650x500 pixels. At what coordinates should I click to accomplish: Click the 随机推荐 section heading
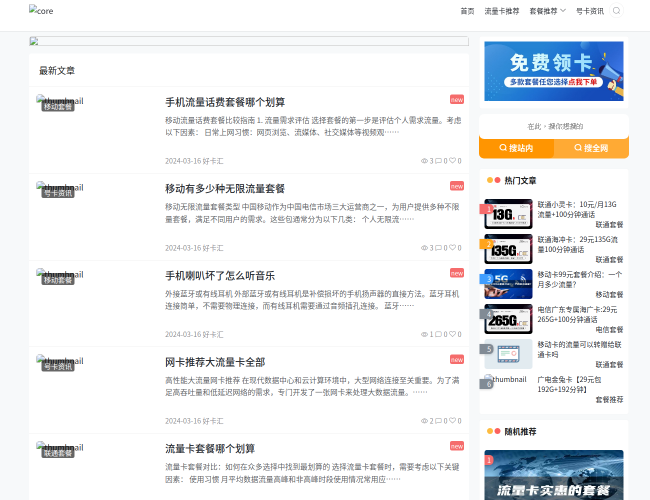(520, 432)
